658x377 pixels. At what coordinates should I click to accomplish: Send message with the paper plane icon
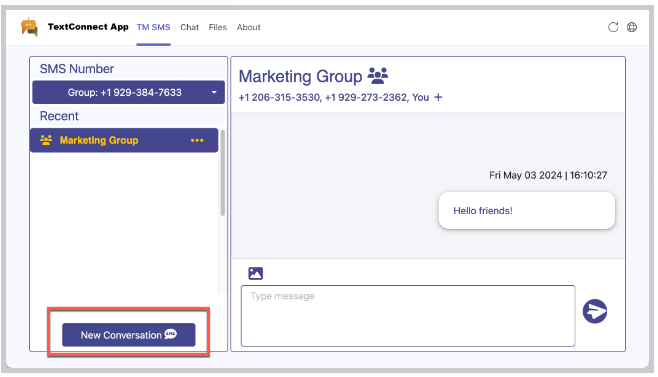595,311
